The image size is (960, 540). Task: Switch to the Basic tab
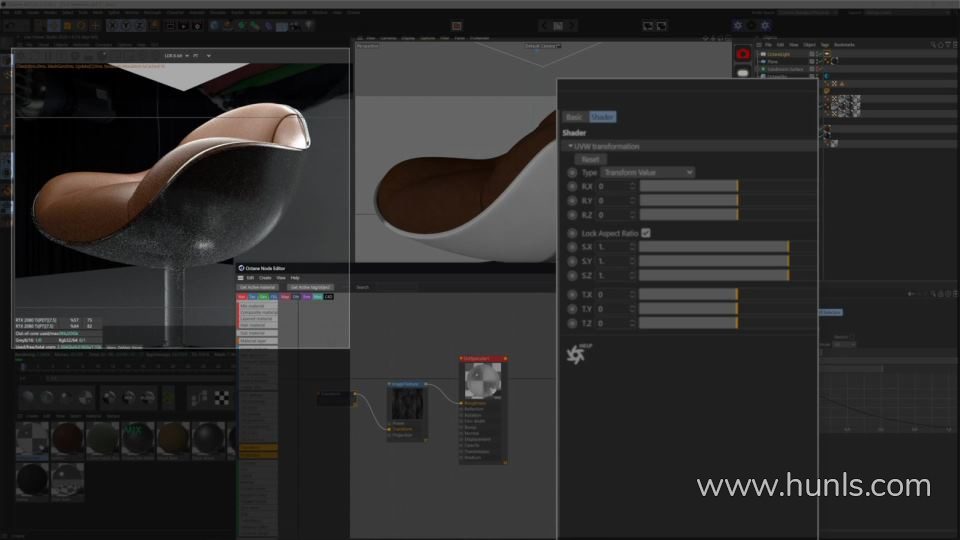pos(574,117)
